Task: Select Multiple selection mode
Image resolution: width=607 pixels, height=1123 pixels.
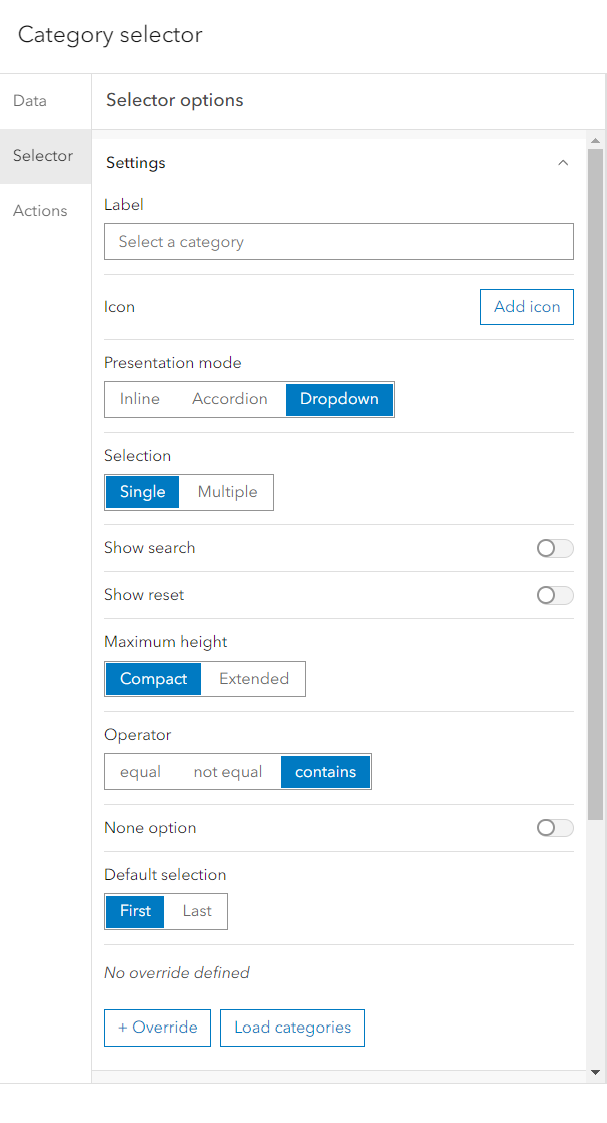Action: coord(226,492)
